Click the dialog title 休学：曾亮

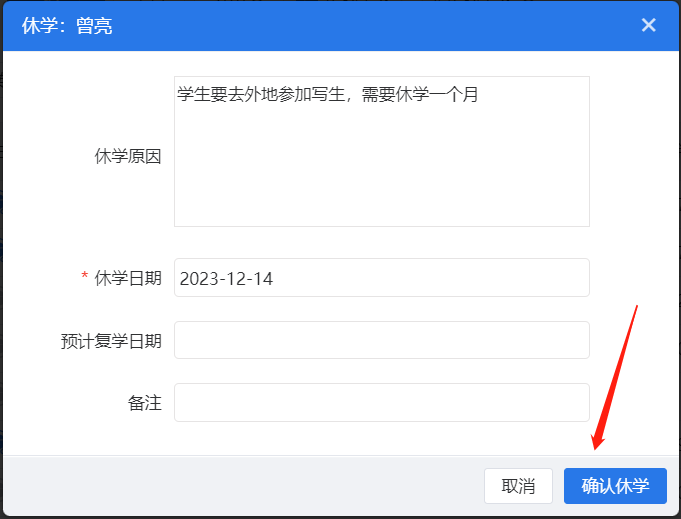coord(67,26)
